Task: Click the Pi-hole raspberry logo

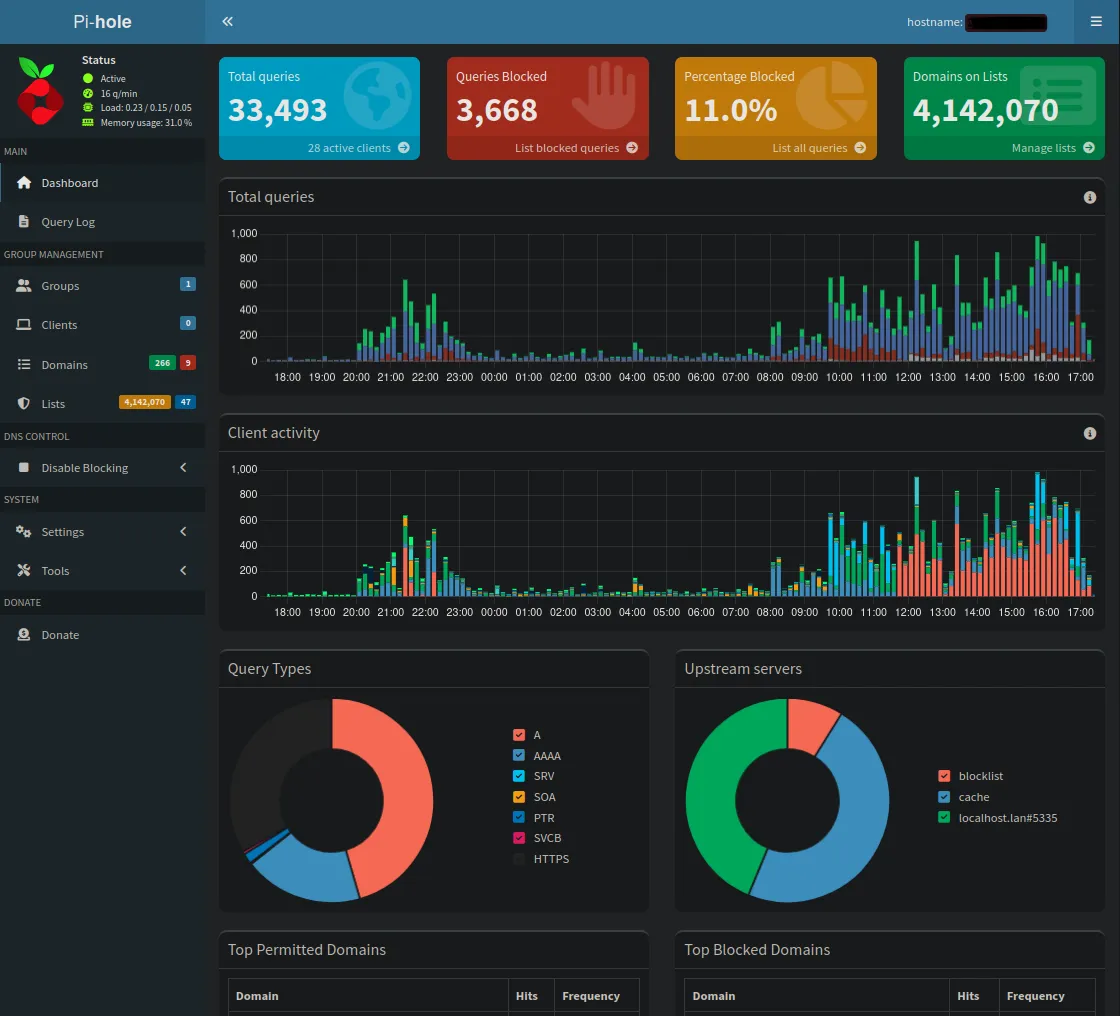Action: coord(39,92)
